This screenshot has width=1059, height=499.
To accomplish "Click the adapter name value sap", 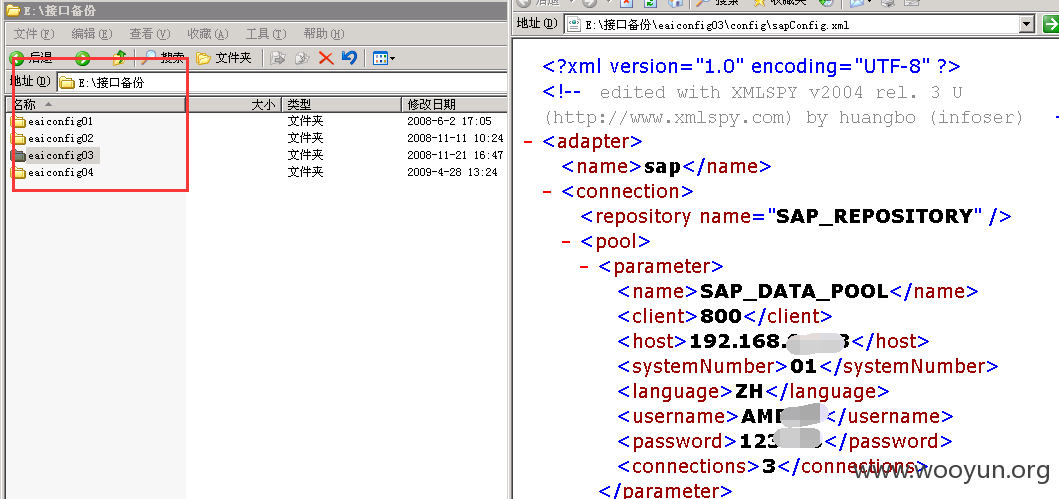I will (x=662, y=167).
